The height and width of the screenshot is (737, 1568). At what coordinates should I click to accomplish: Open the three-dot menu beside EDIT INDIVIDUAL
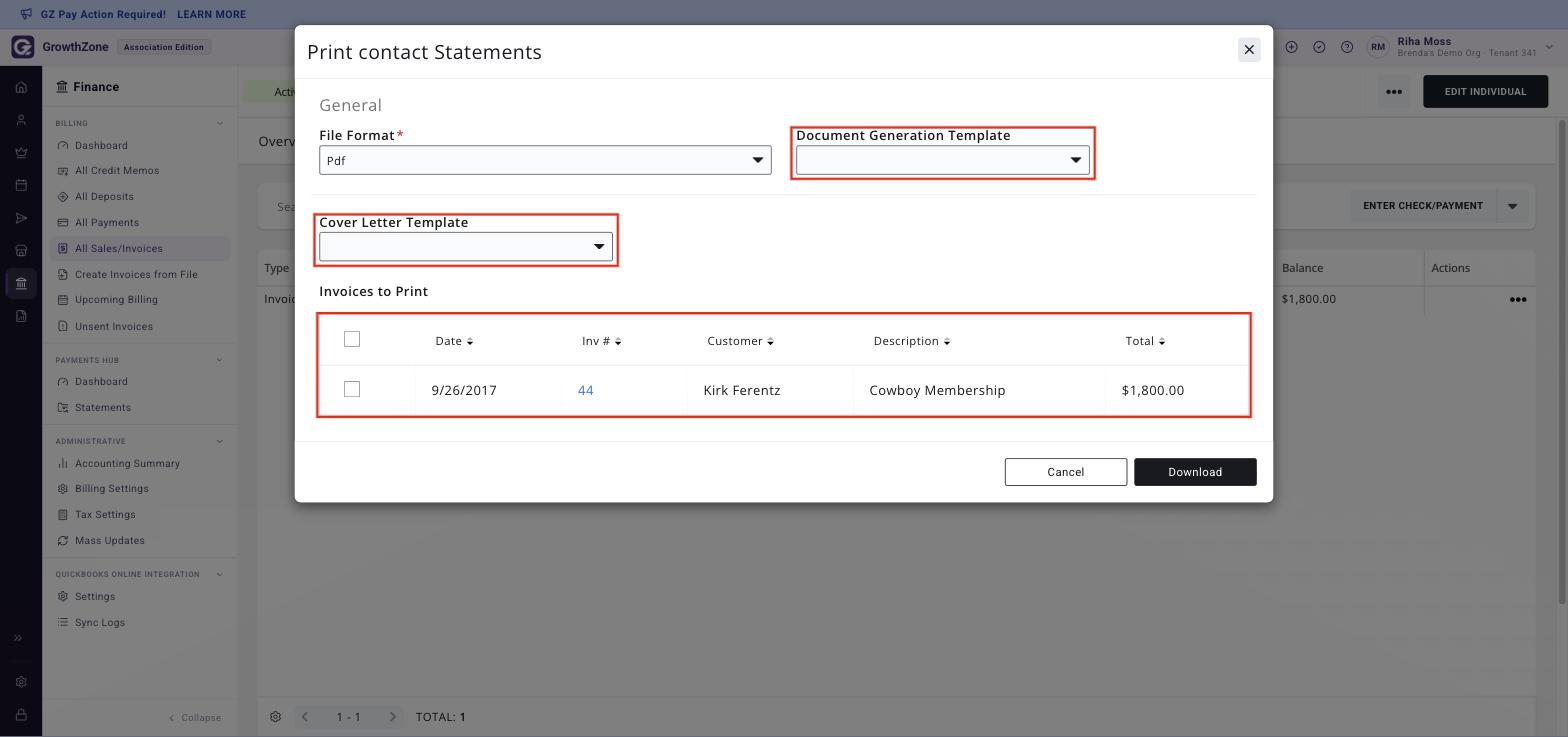[1393, 92]
